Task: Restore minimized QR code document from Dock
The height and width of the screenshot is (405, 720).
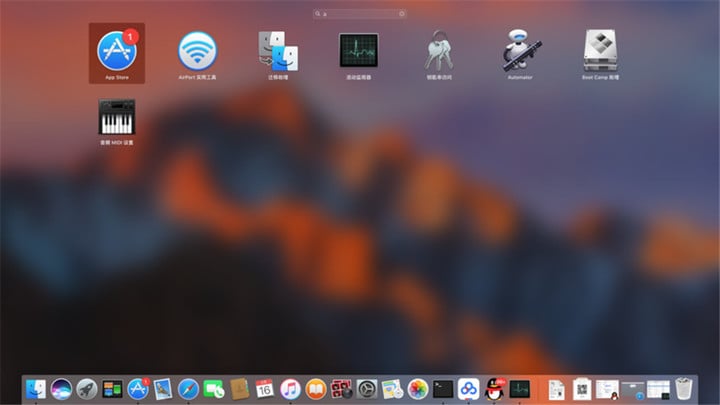Action: pyautogui.click(x=582, y=389)
